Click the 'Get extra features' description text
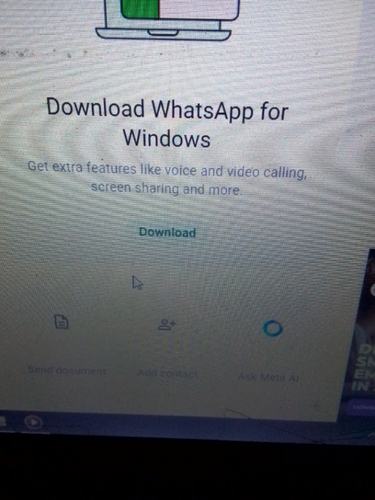The height and width of the screenshot is (500, 375). click(167, 178)
